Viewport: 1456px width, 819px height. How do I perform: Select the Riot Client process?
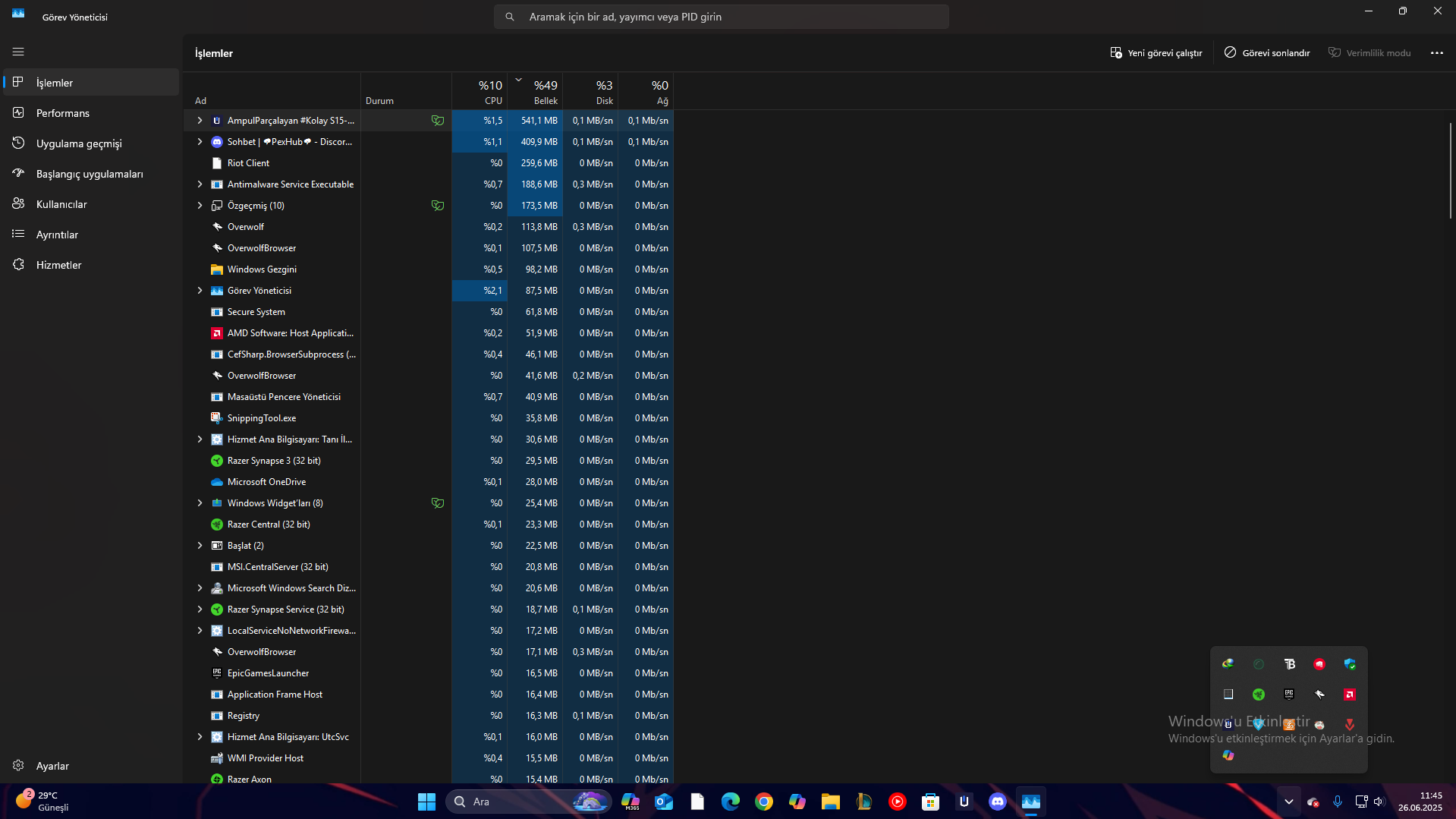coord(429,163)
